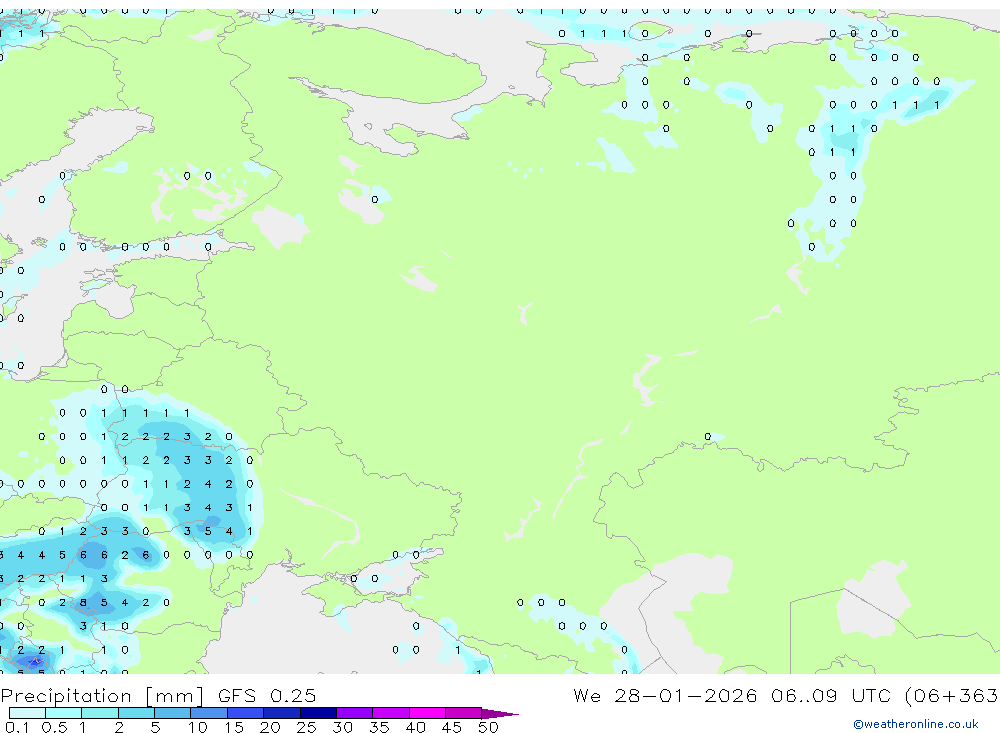Viewport: 1000px width, 733px height.
Task: Click the "06..09 UTC" time text
Action: (x=830, y=695)
